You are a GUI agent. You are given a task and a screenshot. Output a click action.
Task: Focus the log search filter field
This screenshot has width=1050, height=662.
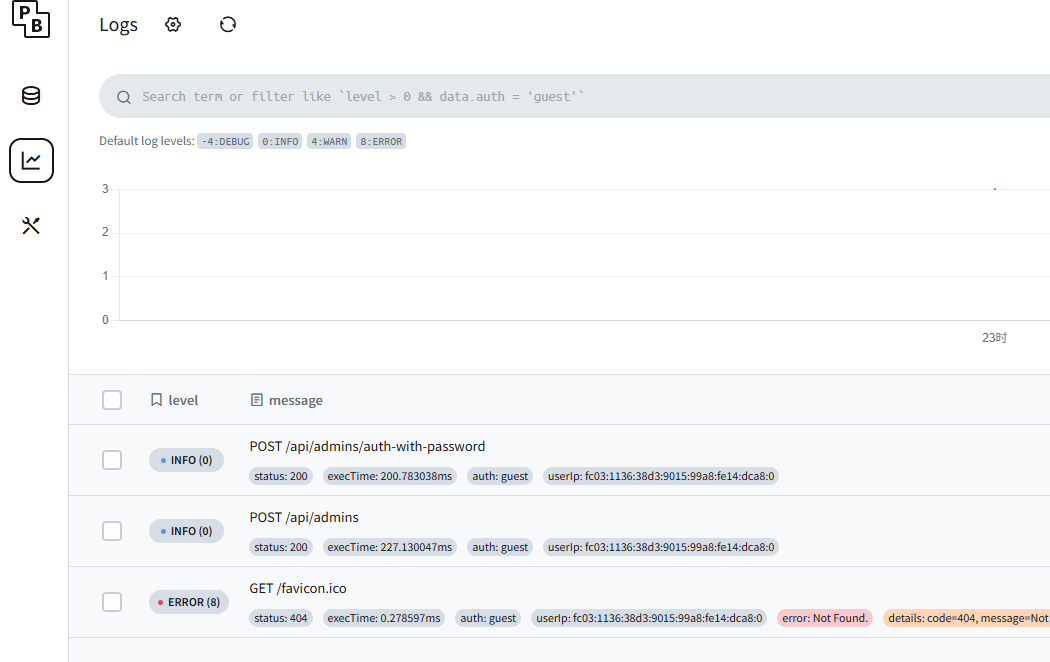pyautogui.click(x=575, y=96)
